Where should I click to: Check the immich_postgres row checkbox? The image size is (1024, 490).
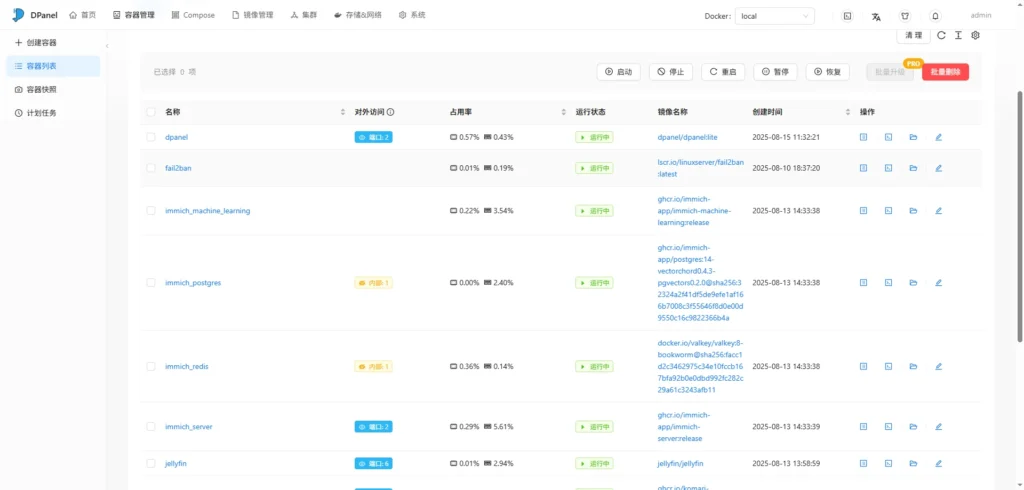(151, 283)
